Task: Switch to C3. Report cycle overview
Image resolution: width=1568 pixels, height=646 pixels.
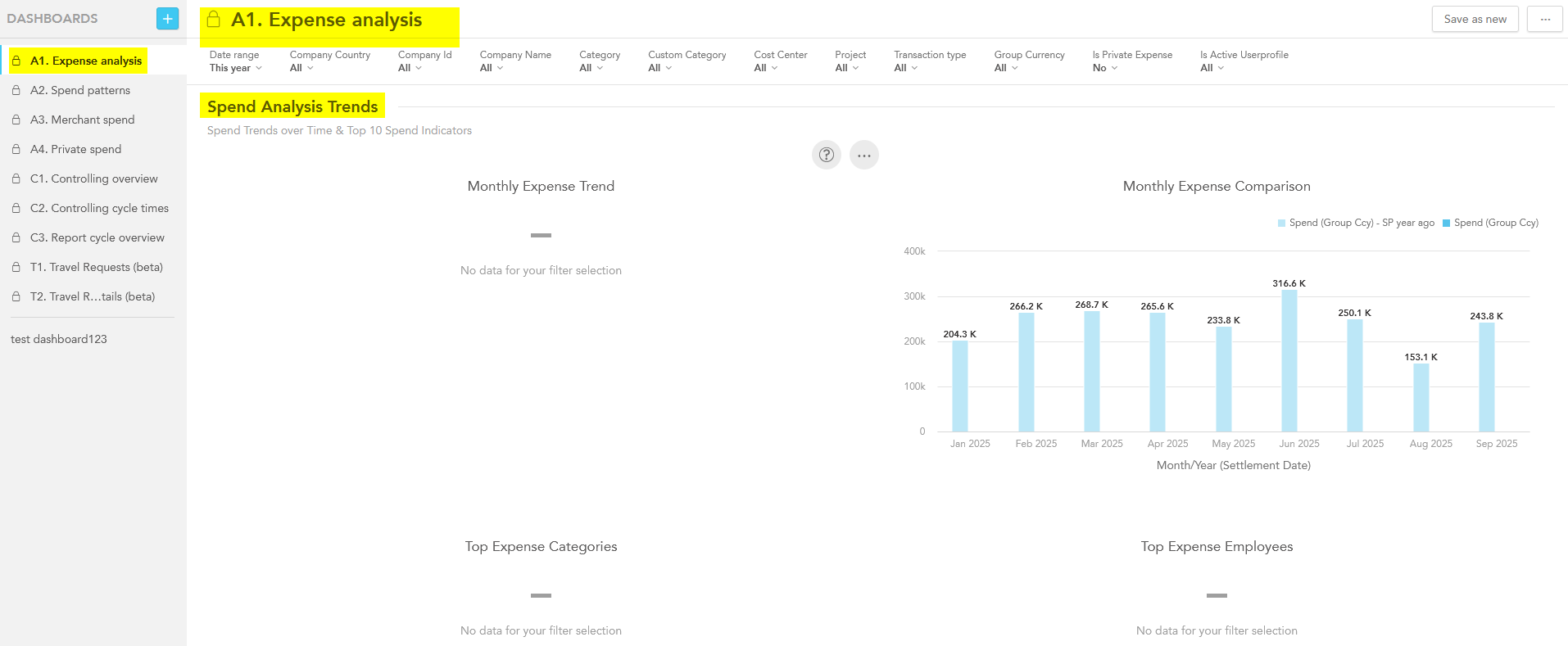Action: point(97,237)
